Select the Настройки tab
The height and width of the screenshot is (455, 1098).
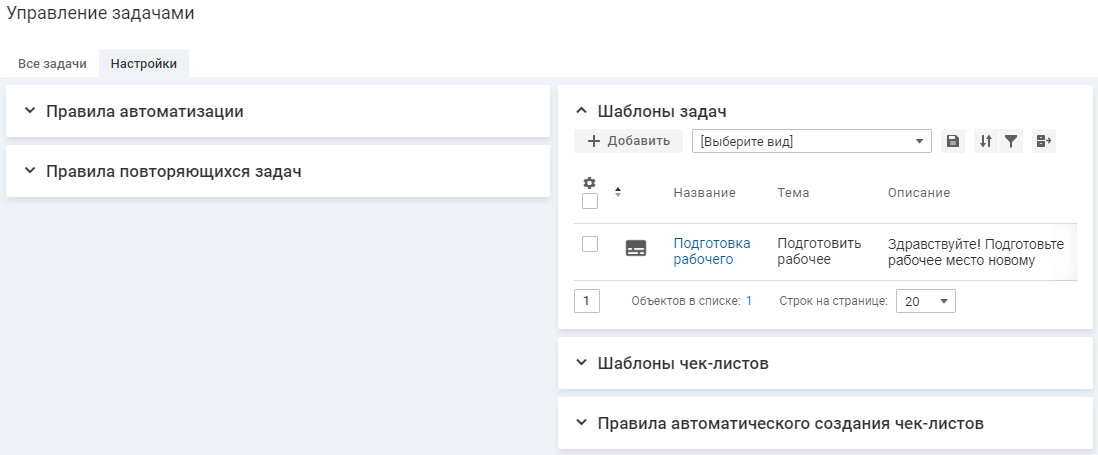click(144, 64)
